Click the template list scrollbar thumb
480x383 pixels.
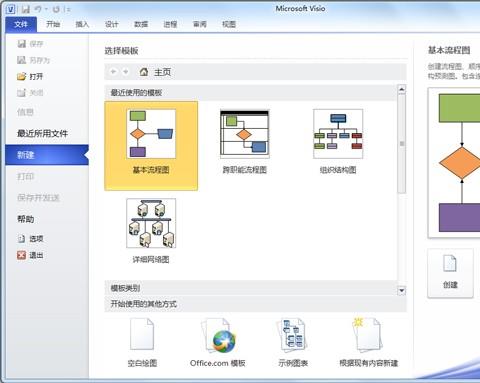tap(402, 143)
